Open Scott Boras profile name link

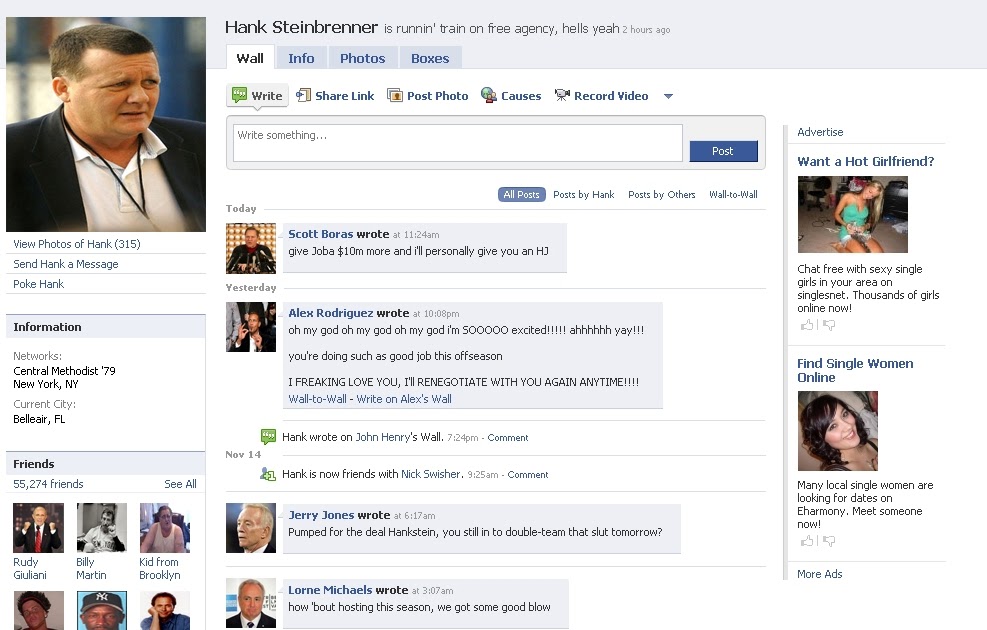click(320, 234)
